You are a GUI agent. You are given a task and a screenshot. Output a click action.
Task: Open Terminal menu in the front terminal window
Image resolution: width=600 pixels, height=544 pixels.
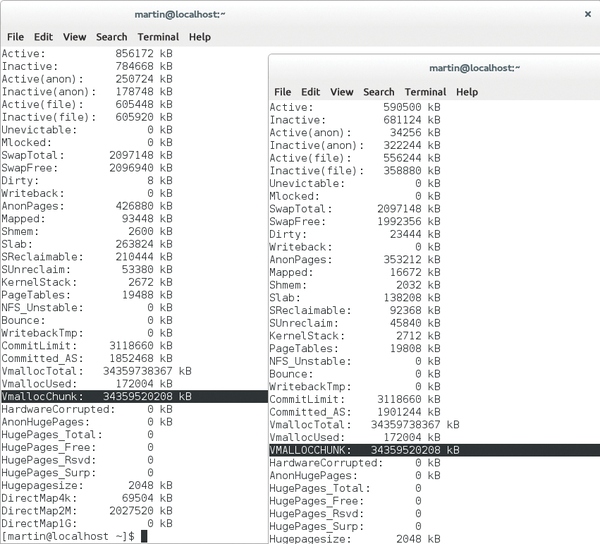(425, 92)
